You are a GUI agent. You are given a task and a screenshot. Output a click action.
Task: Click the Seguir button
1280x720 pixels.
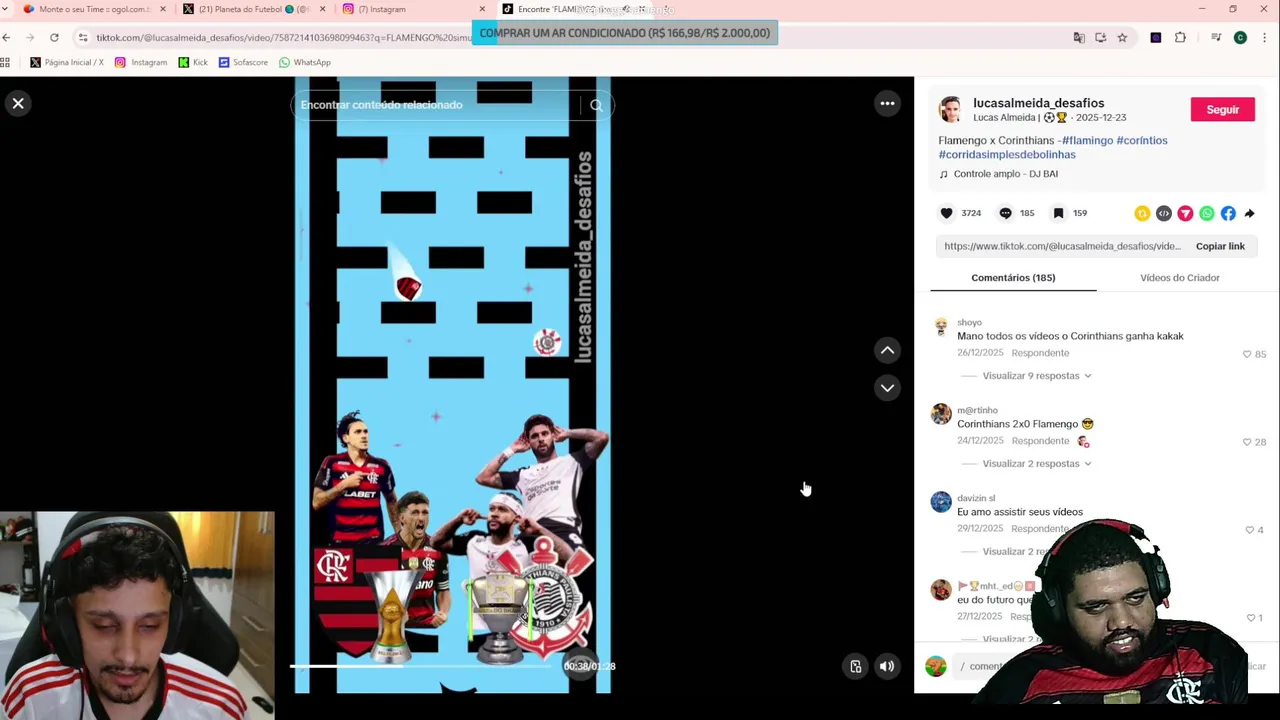pyautogui.click(x=1222, y=109)
